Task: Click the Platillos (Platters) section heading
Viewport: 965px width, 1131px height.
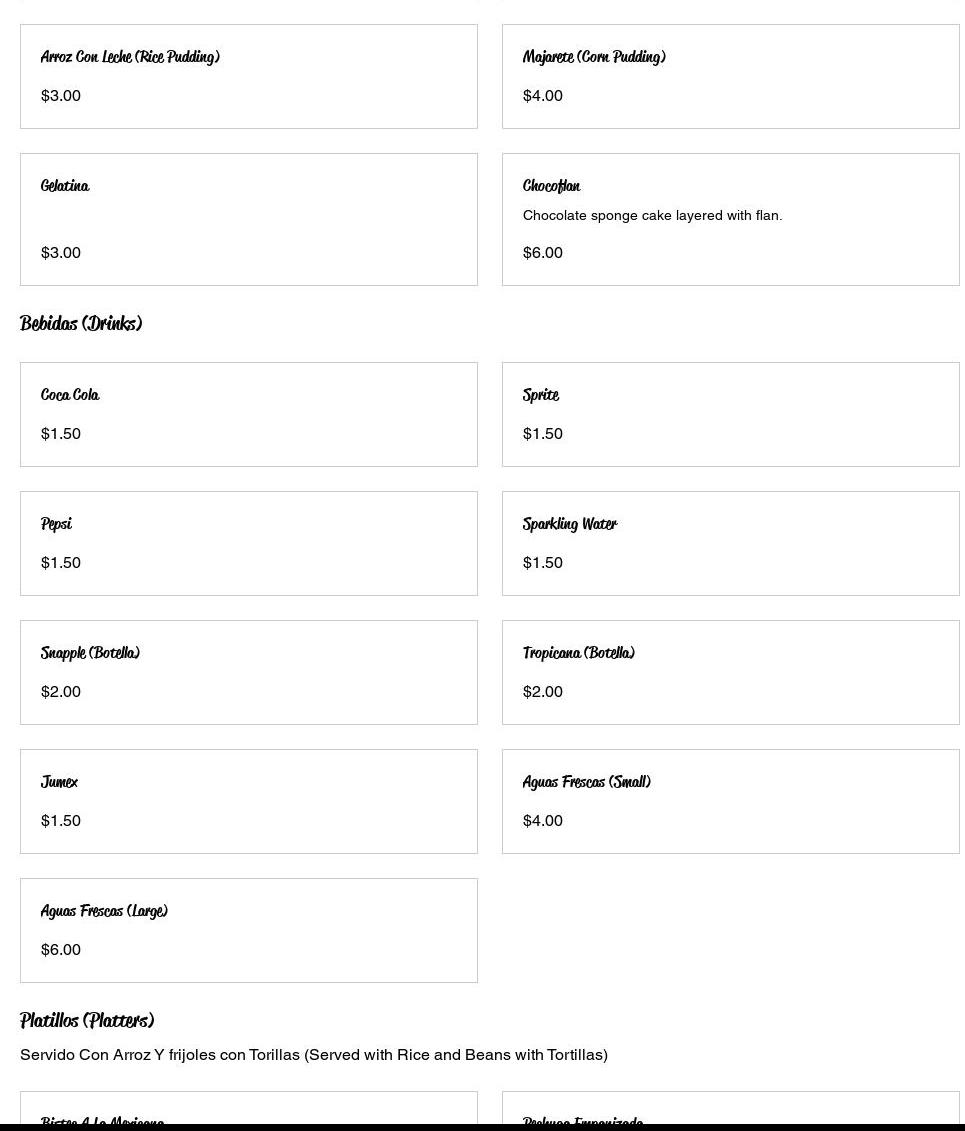Action: pyautogui.click(x=87, y=1021)
